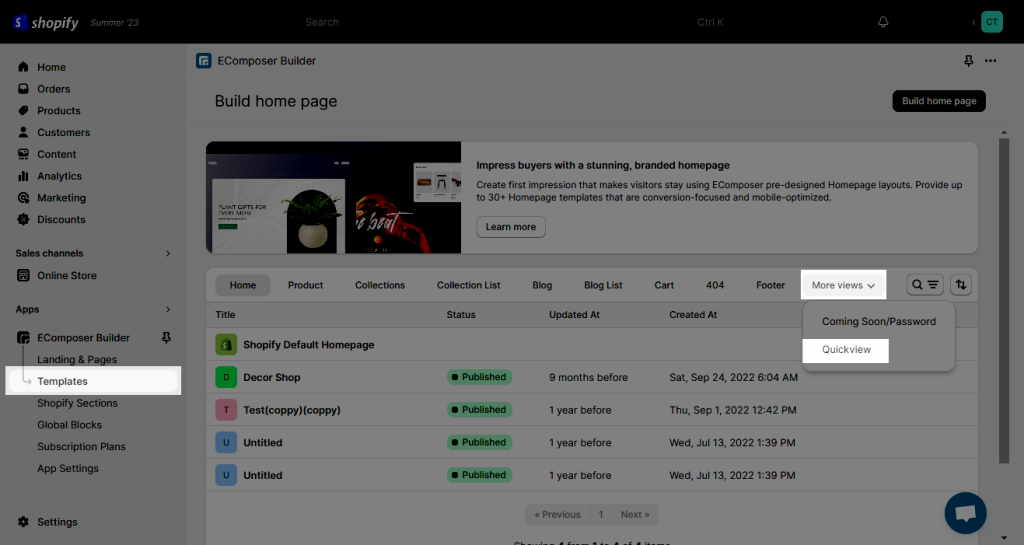Click the EComposer Builder sidebar icon
The width and height of the screenshot is (1024, 545).
click(x=24, y=337)
